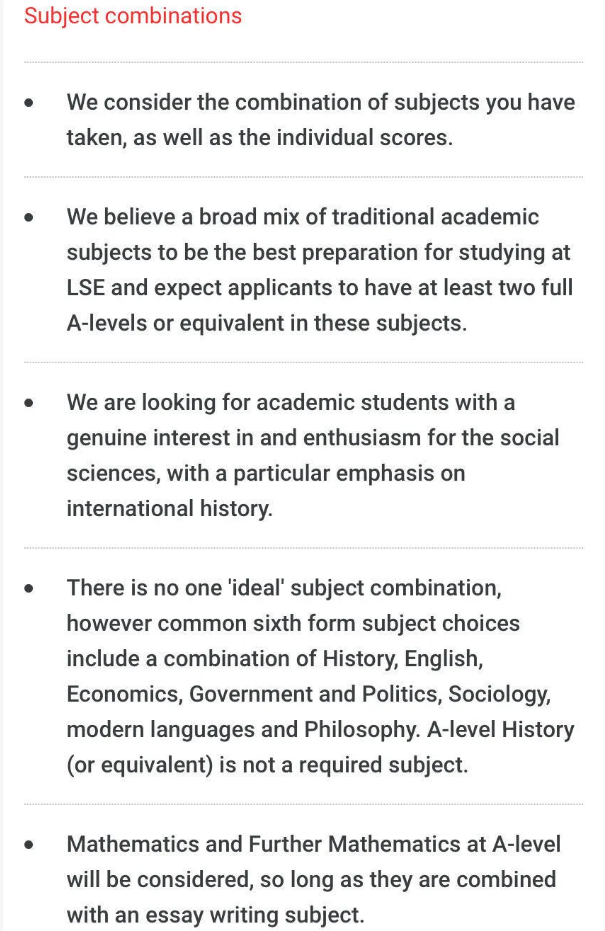Screen dimensions: 605x931
Task: Click the words 'international history.'
Action: coord(170,508)
